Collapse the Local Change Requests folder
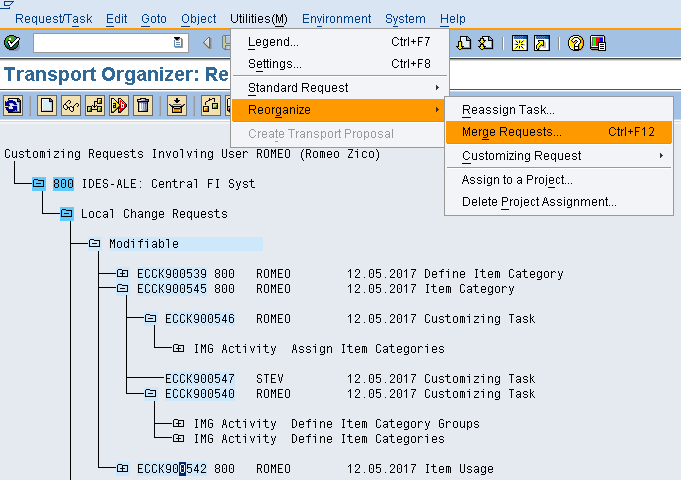 pos(66,214)
